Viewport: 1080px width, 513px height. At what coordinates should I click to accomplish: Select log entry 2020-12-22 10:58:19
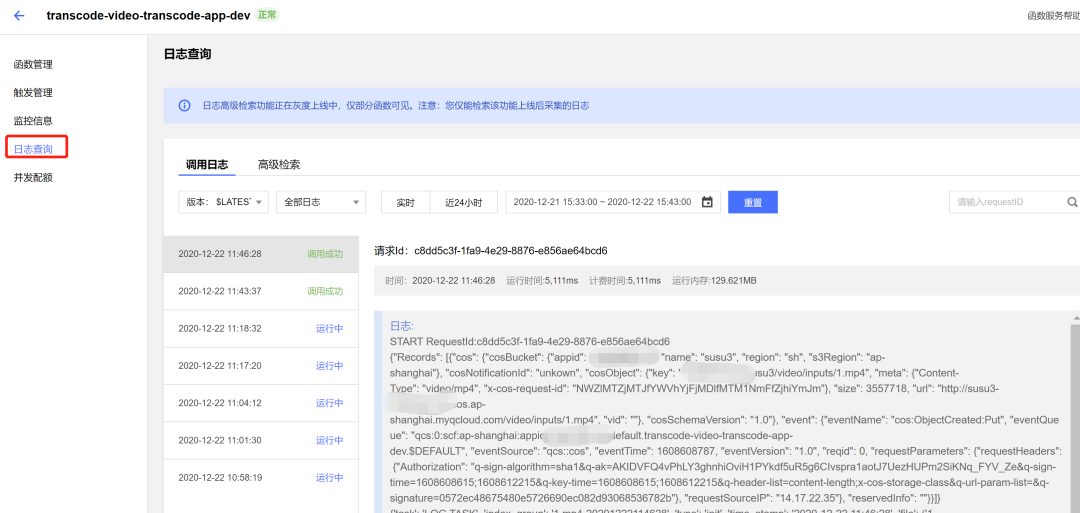pyautogui.click(x=260, y=477)
